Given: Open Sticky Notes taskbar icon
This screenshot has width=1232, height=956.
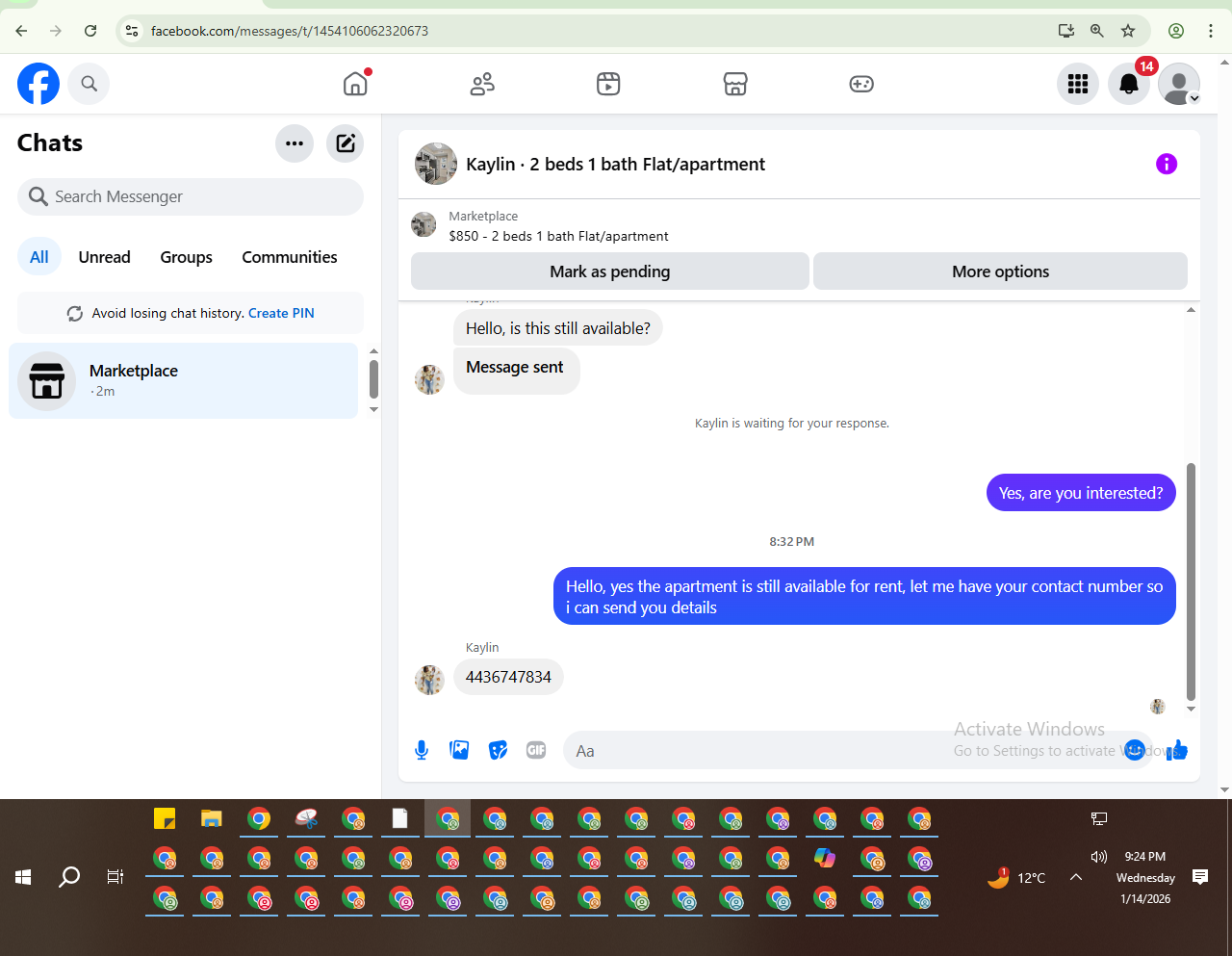Looking at the screenshot, I should tap(165, 819).
